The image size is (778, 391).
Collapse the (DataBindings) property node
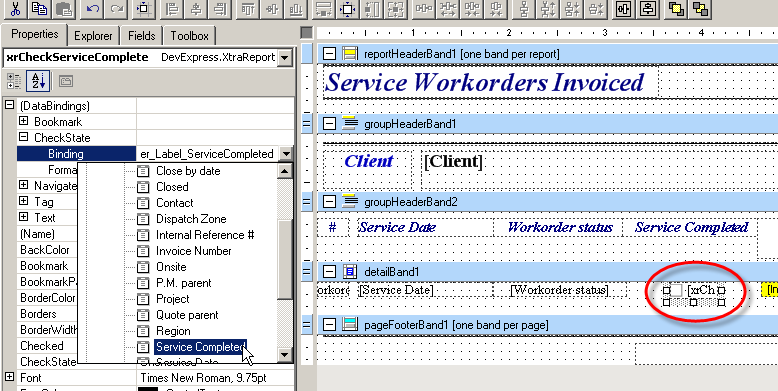pos(9,105)
